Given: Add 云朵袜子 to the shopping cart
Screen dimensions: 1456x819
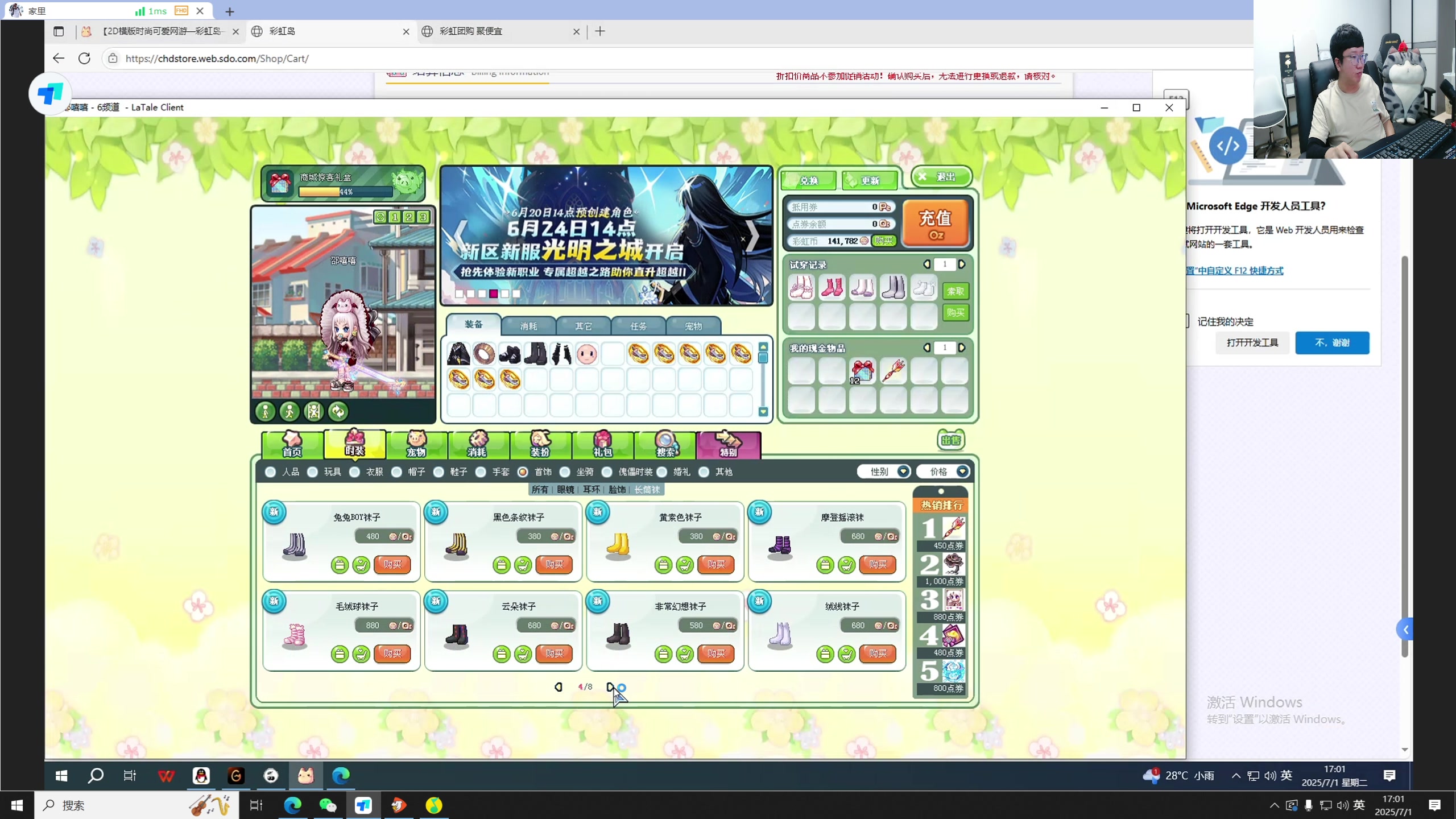Looking at the screenshot, I should coord(523,654).
